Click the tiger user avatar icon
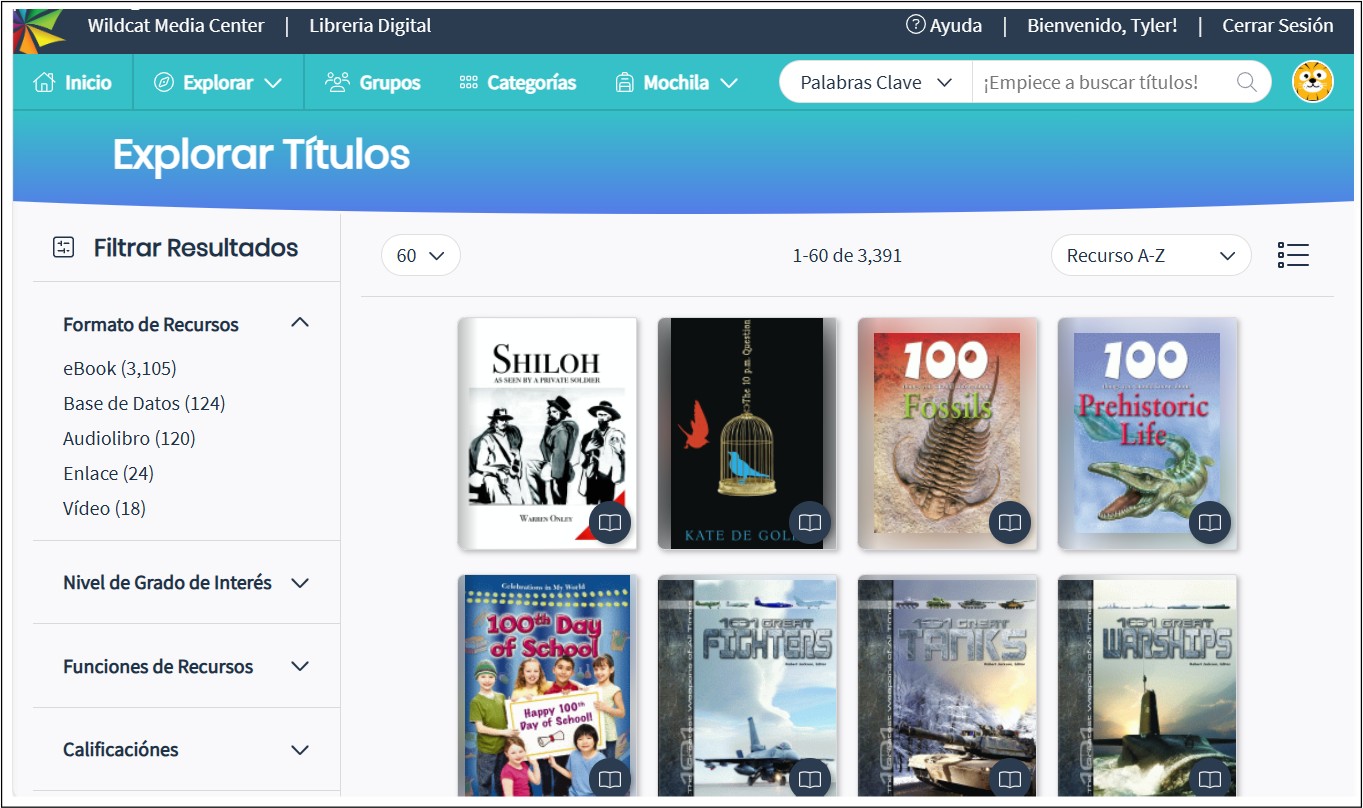The width and height of the screenshot is (1363, 808). coord(1312,82)
